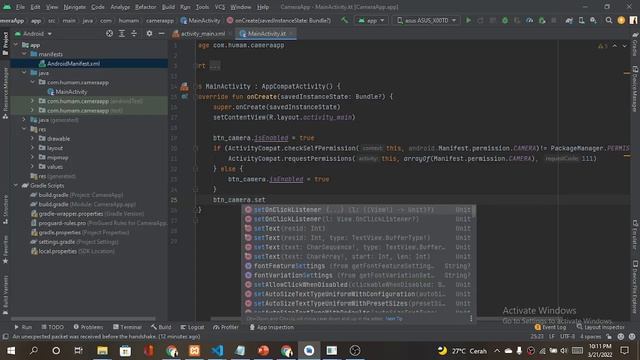The width and height of the screenshot is (640, 360).
Task: Click the UTF-8 encoding indicator
Action: (x=567, y=337)
